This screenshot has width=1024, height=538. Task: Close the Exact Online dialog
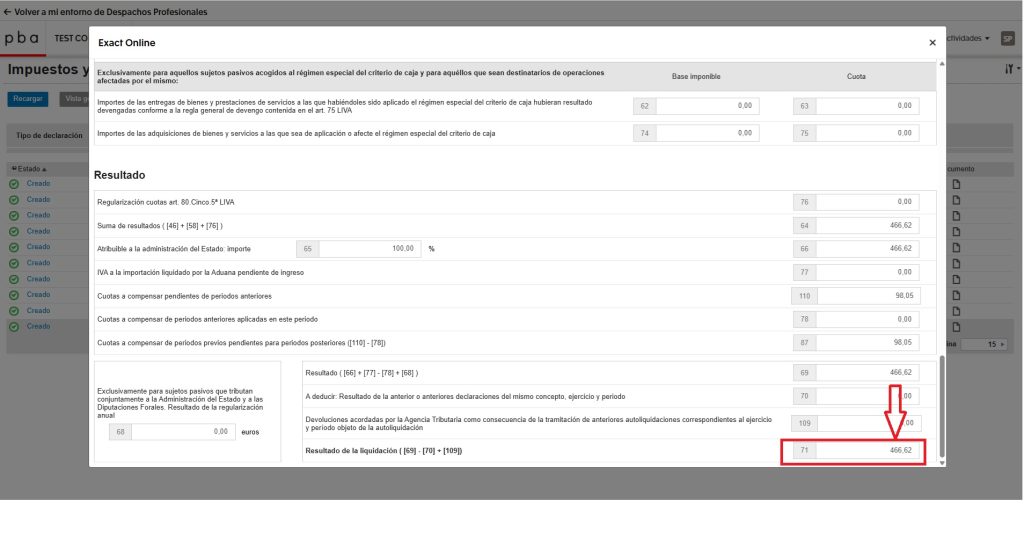932,43
